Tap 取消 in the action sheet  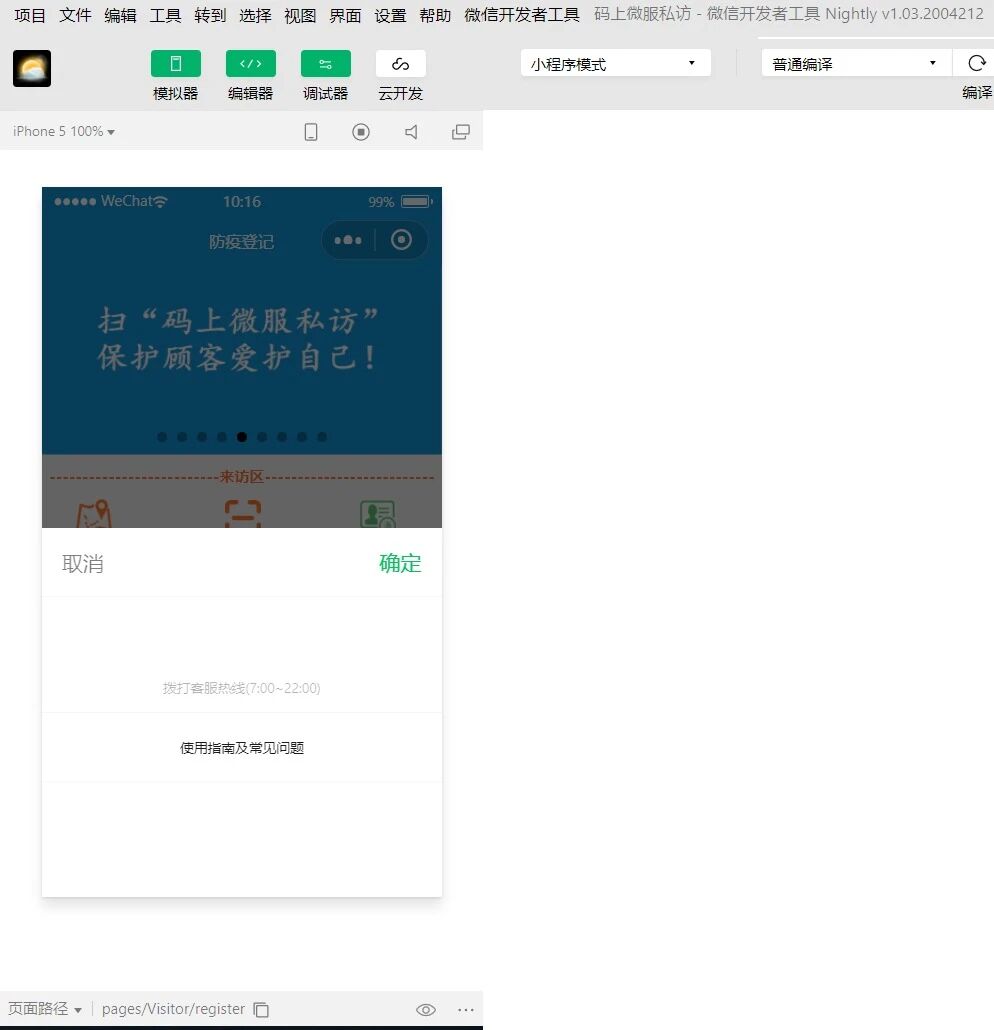tap(83, 564)
